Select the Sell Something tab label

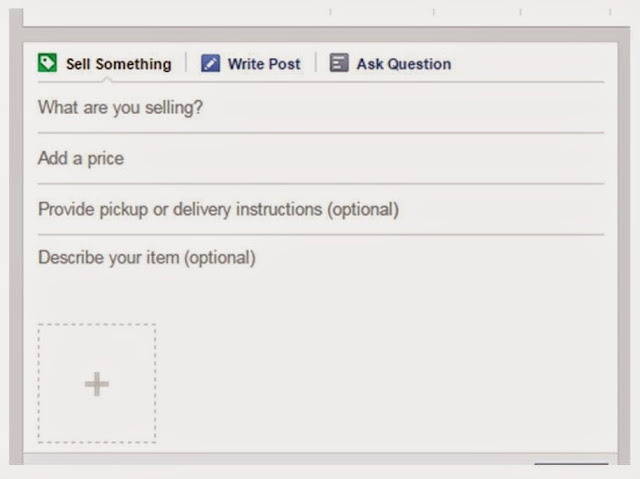click(x=119, y=64)
